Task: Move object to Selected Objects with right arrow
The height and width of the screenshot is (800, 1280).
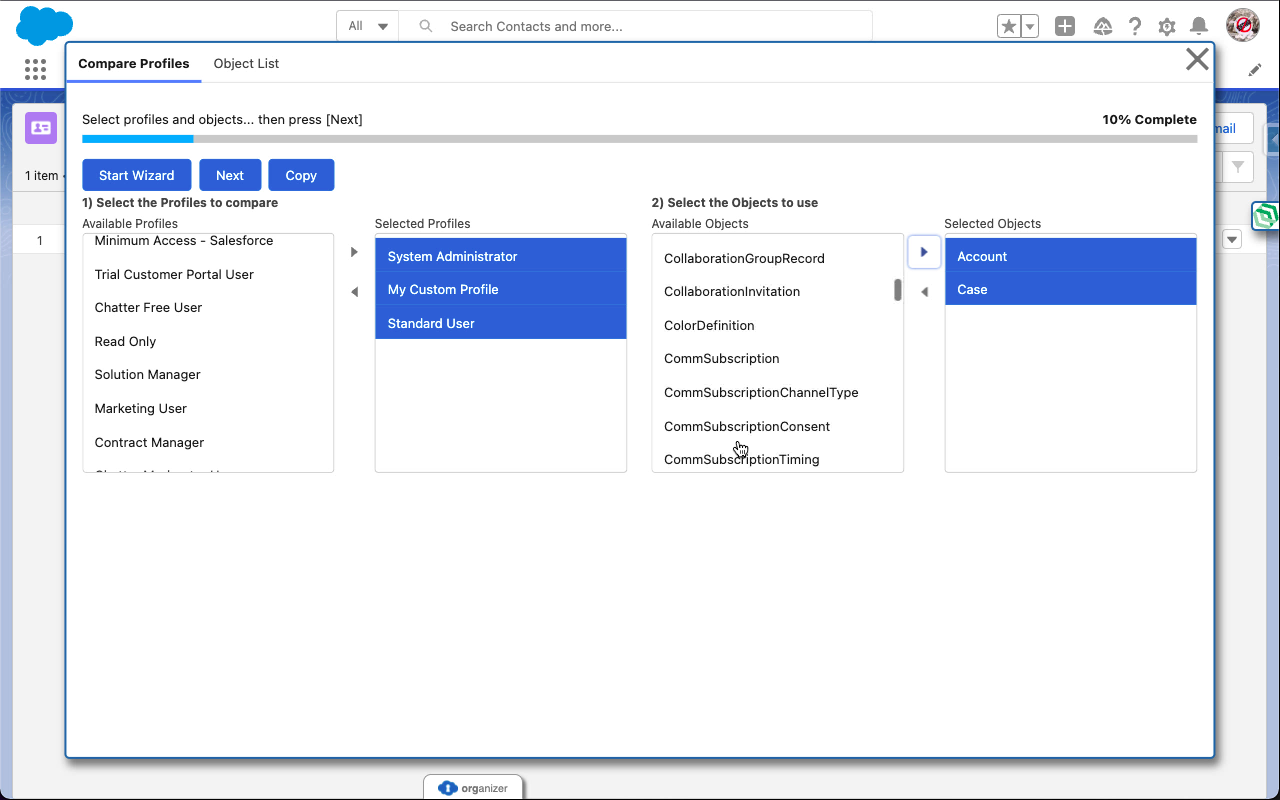Action: 924,252
